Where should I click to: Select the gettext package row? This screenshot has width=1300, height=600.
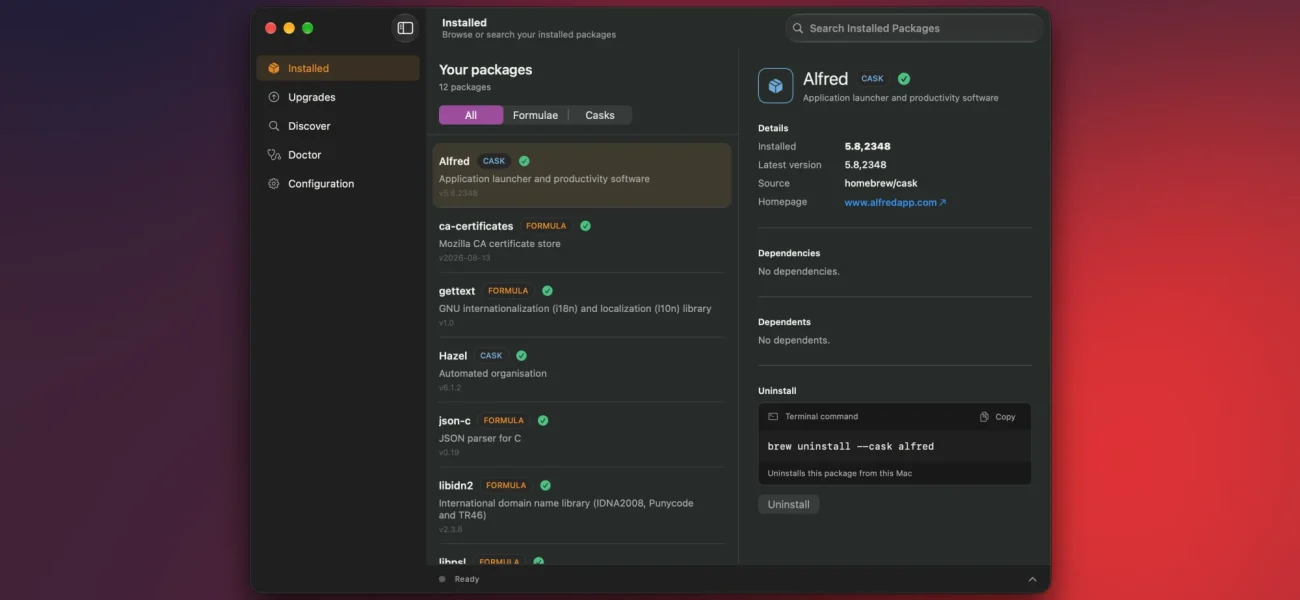pos(582,305)
